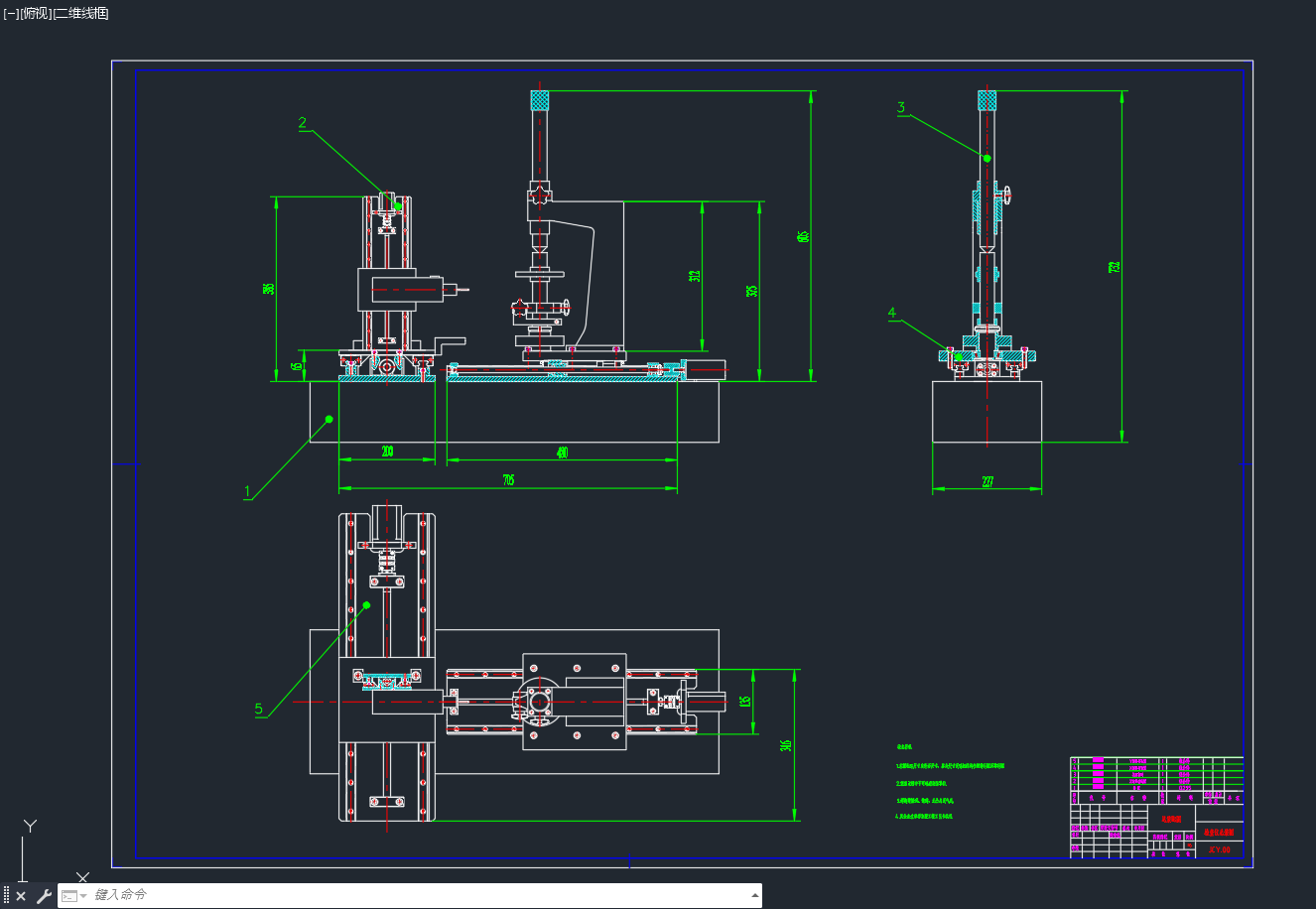Screen dimensions: 1316x909
Task: Open the 俯视 view controls menu
Action: pyautogui.click(x=36, y=13)
